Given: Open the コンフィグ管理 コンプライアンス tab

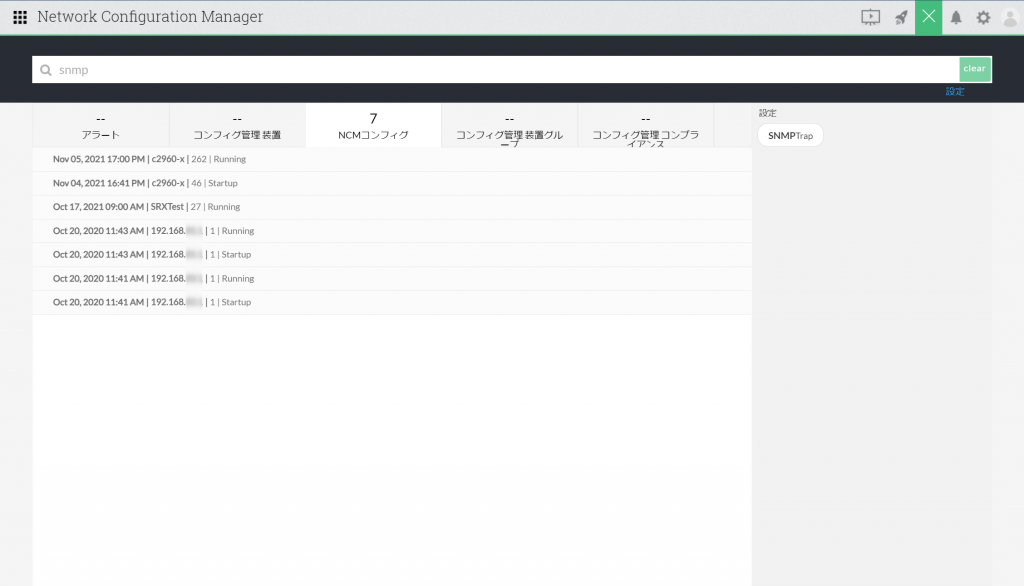Looking at the screenshot, I should (645, 126).
